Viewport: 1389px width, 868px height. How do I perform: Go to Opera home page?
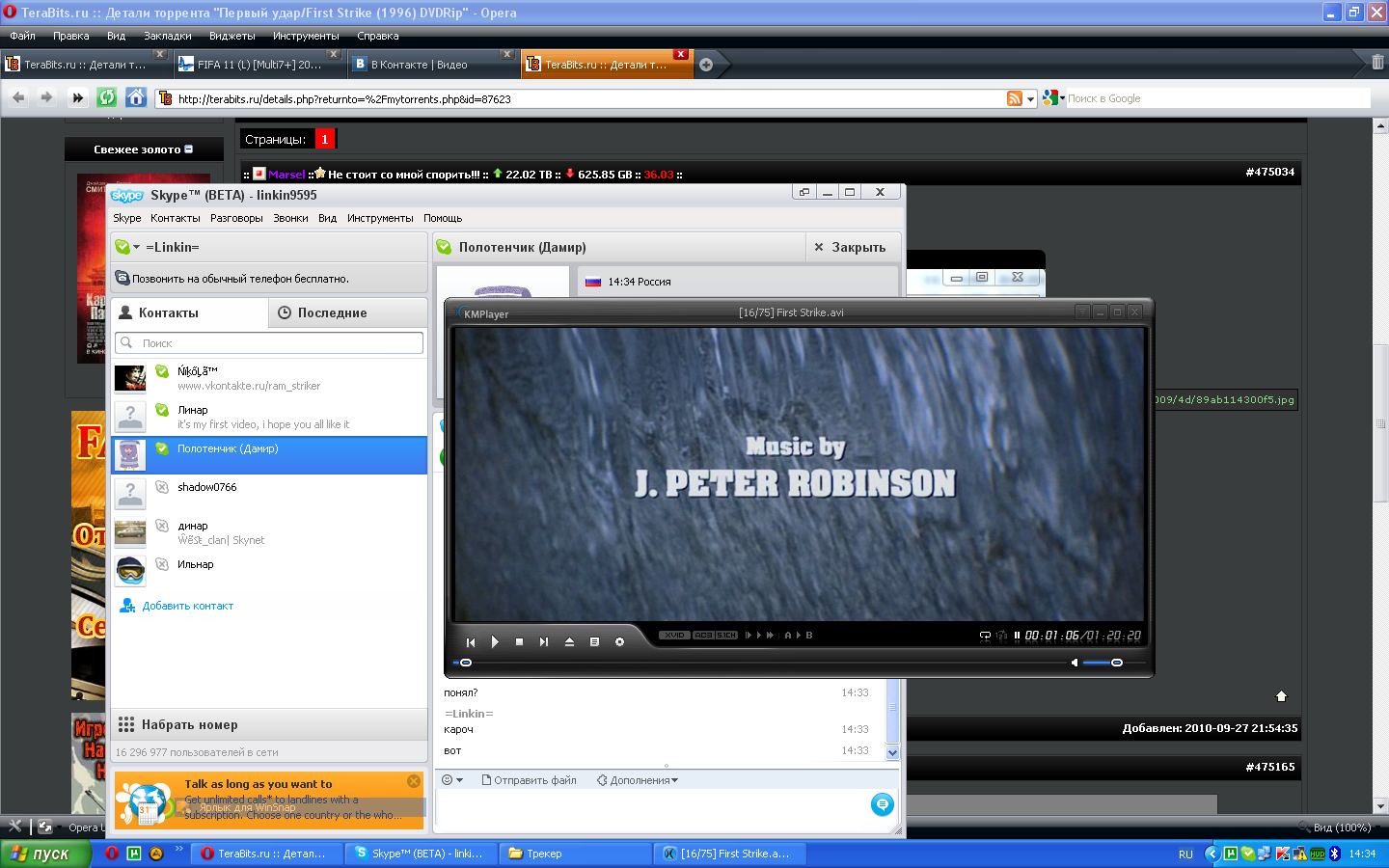[x=136, y=97]
